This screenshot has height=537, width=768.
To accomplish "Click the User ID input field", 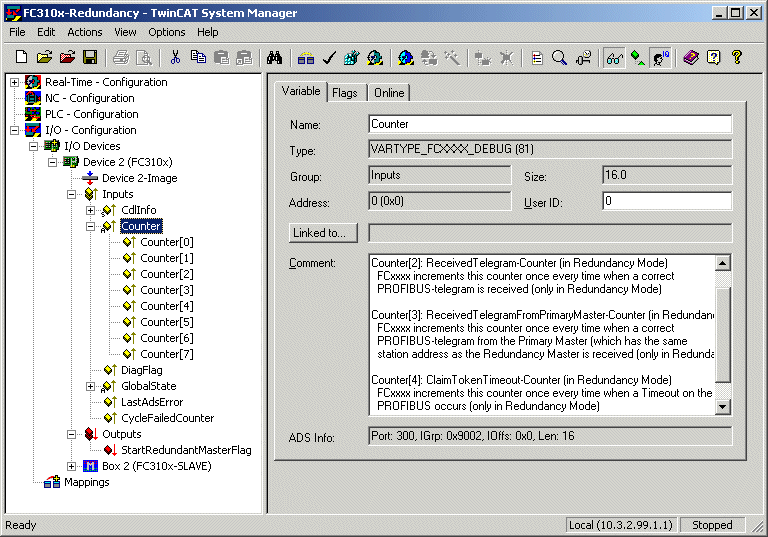I will pos(667,201).
